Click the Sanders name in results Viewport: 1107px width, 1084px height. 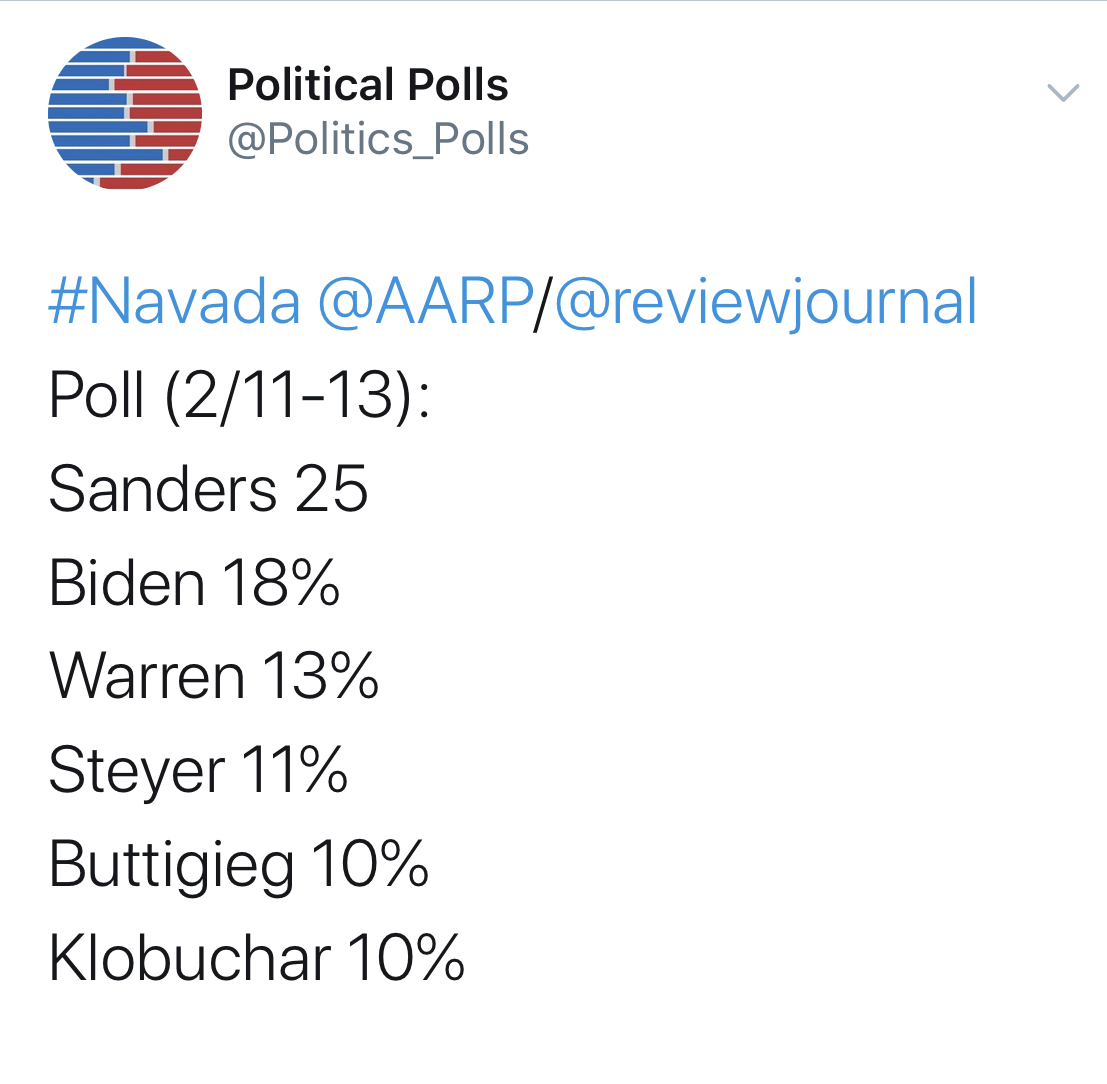[163, 489]
